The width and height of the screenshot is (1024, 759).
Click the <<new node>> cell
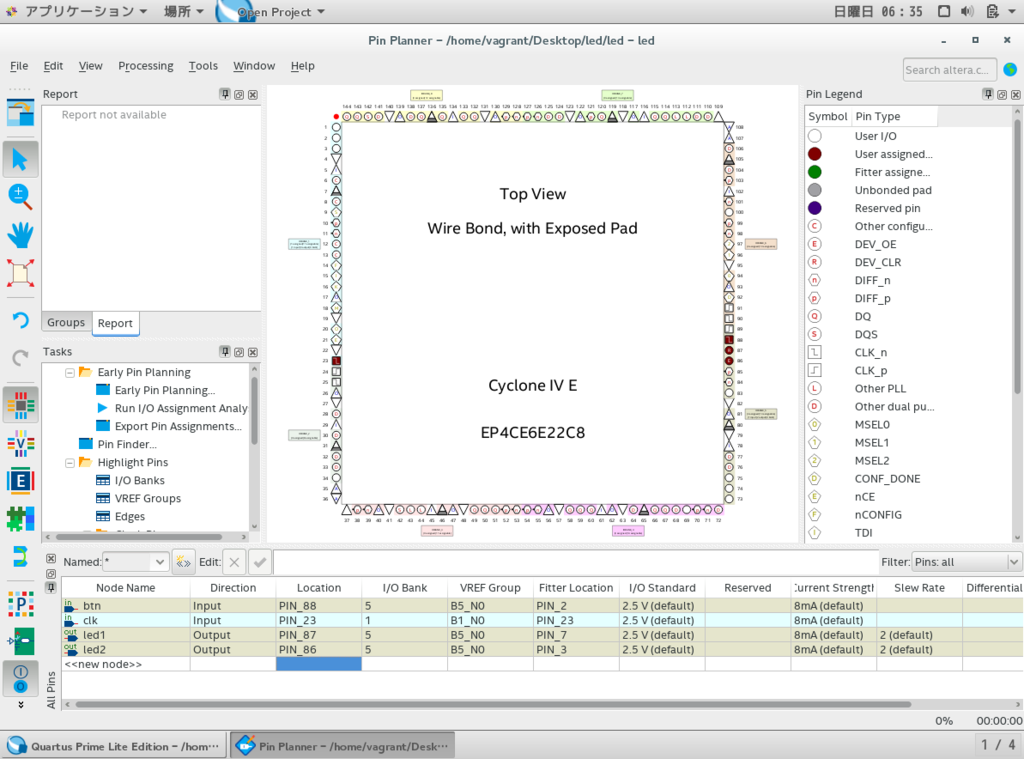point(126,664)
